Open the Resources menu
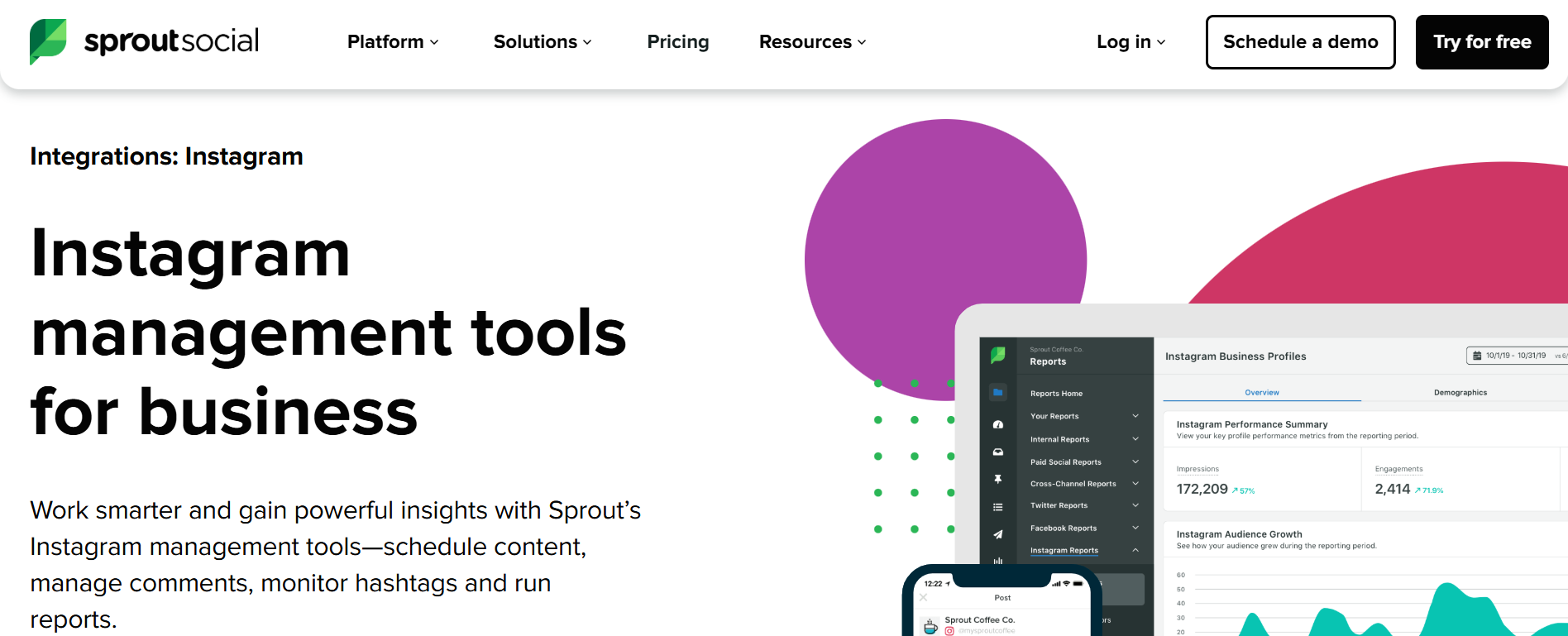This screenshot has width=1568, height=636. coord(813,41)
